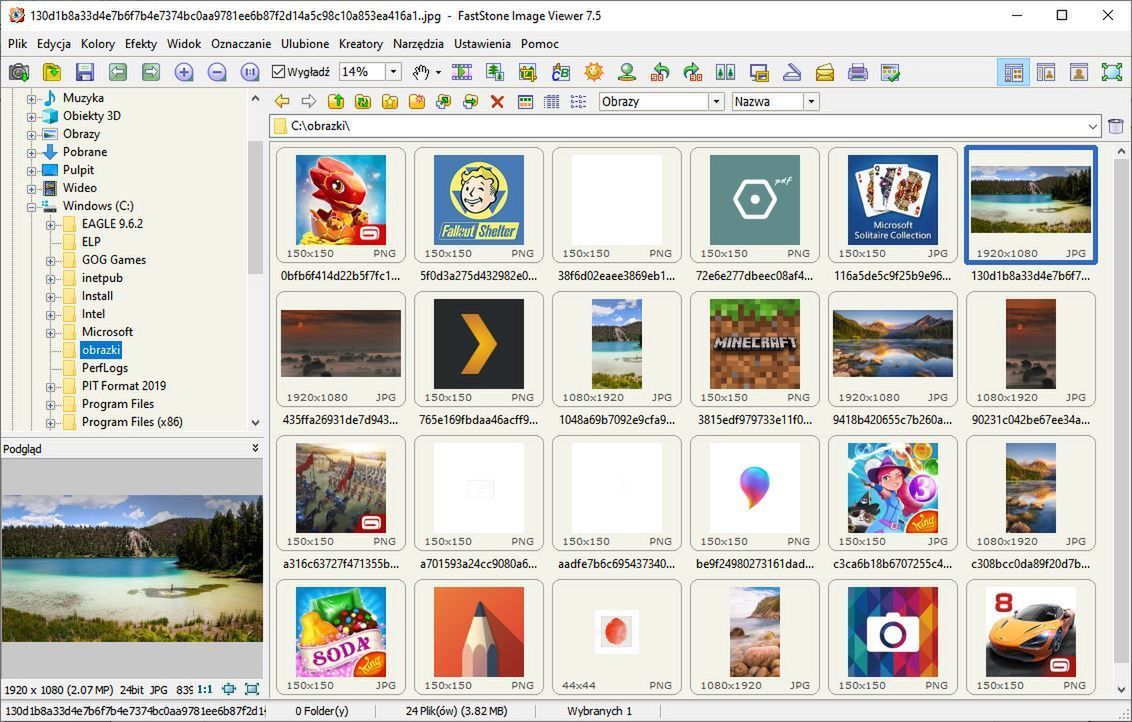Expand the Program Files tree node
This screenshot has height=722, width=1132.
pyautogui.click(x=51, y=404)
